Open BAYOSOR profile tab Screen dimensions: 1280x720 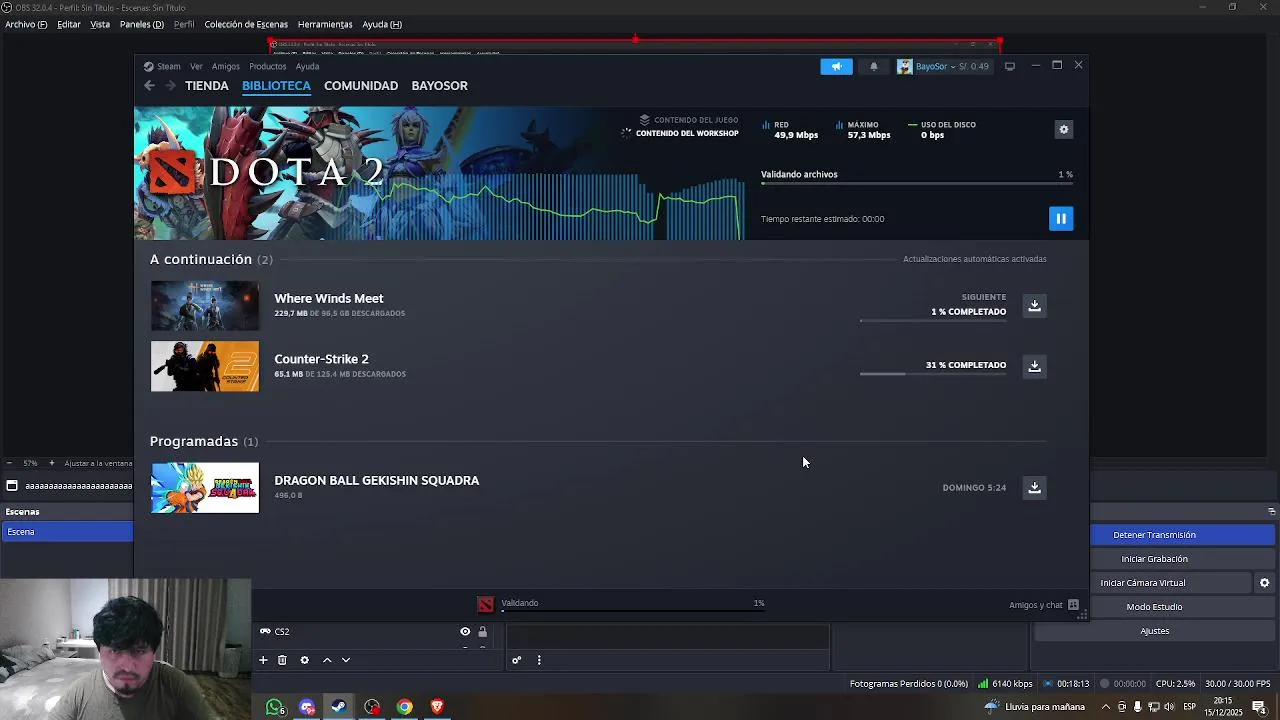pos(439,86)
